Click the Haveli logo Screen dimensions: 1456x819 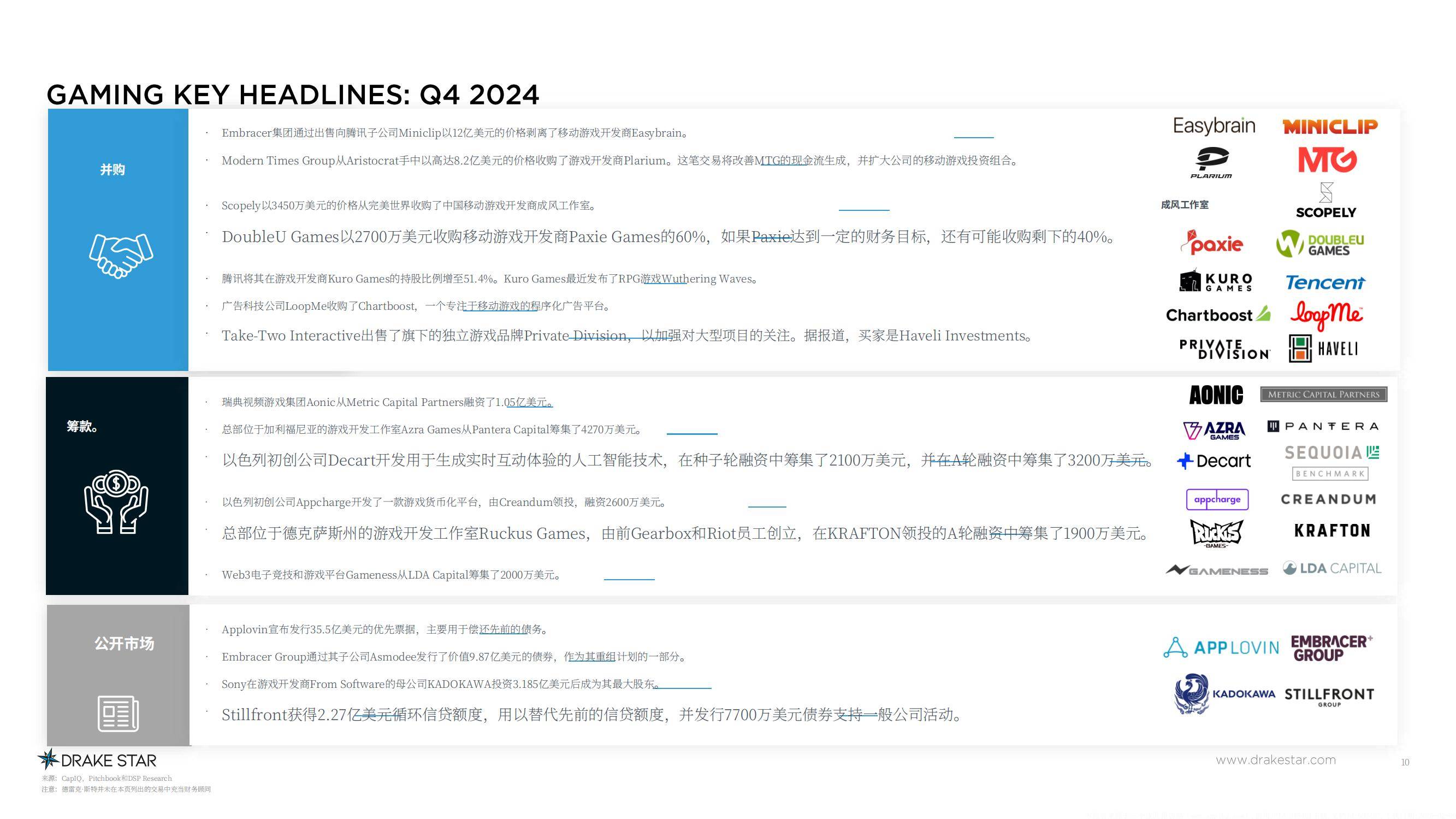pos(1323,349)
